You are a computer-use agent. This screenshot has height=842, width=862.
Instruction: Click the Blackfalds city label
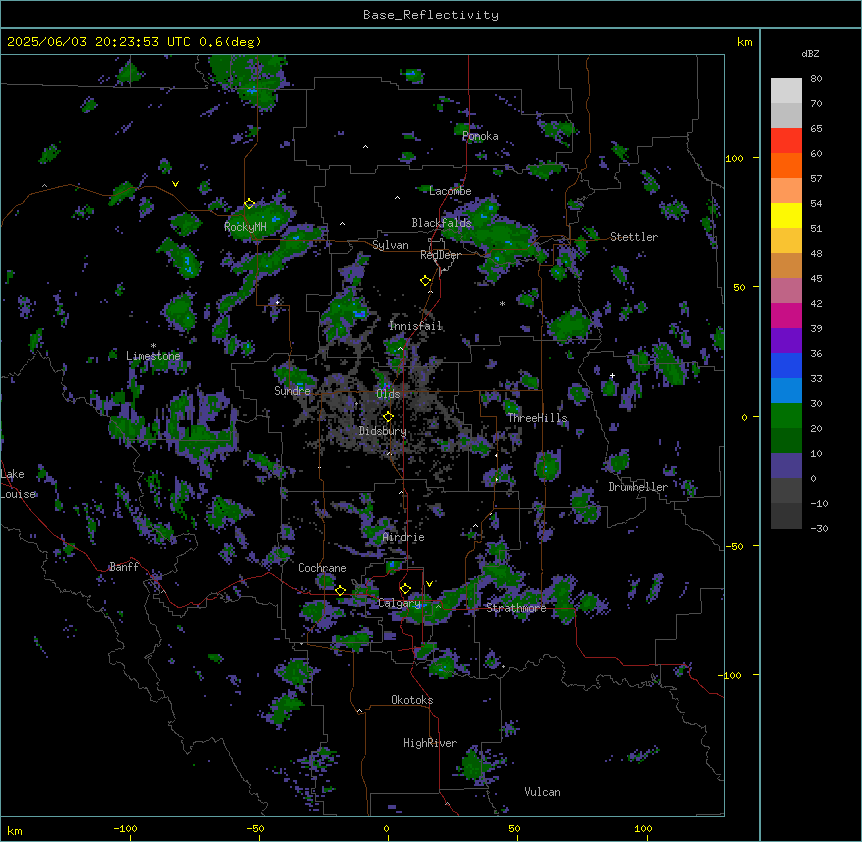(441, 223)
